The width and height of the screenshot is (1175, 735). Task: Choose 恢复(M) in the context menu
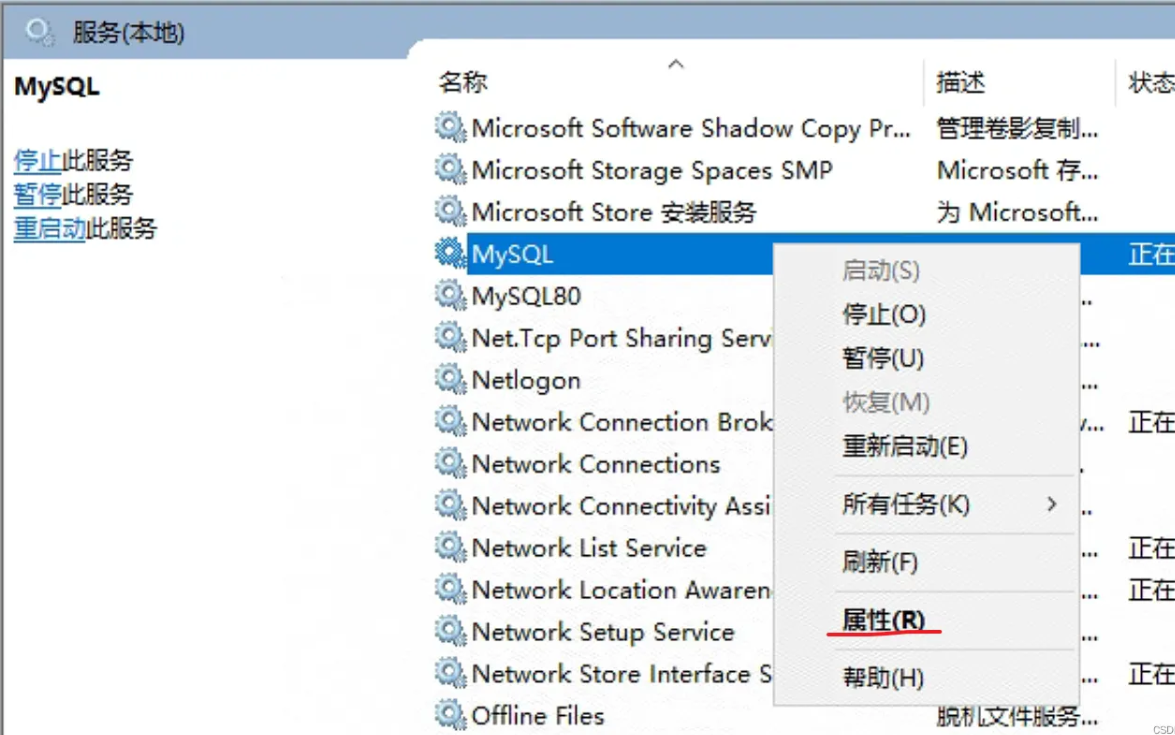886,402
